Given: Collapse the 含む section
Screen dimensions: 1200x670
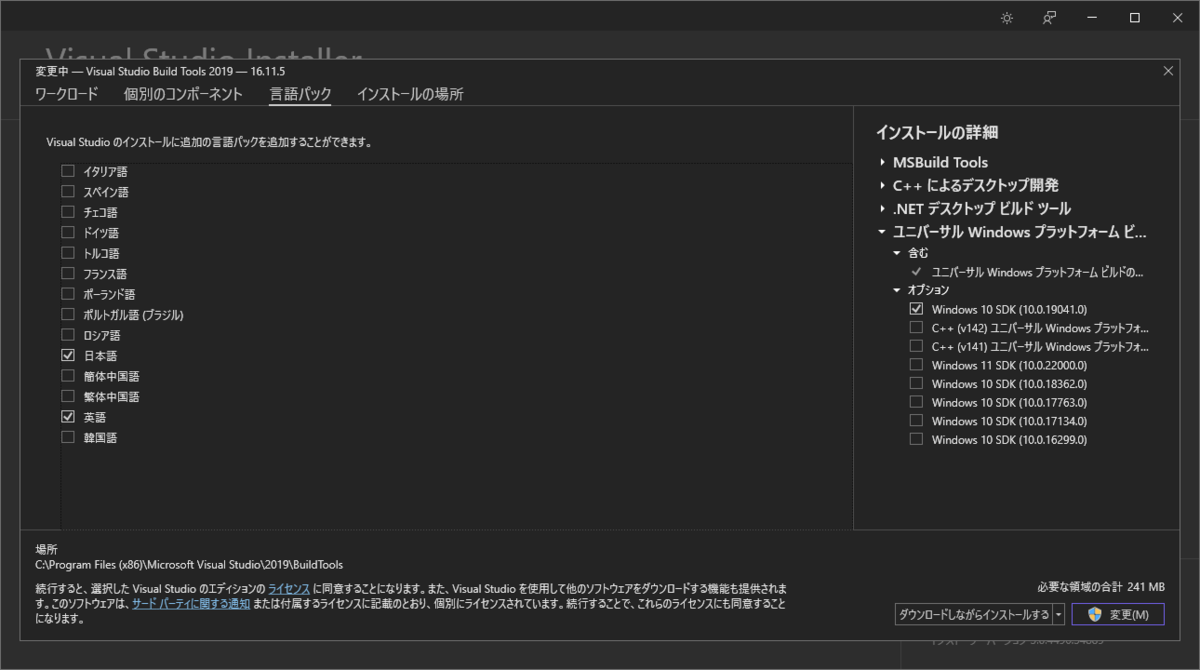Looking at the screenshot, I should [x=897, y=253].
